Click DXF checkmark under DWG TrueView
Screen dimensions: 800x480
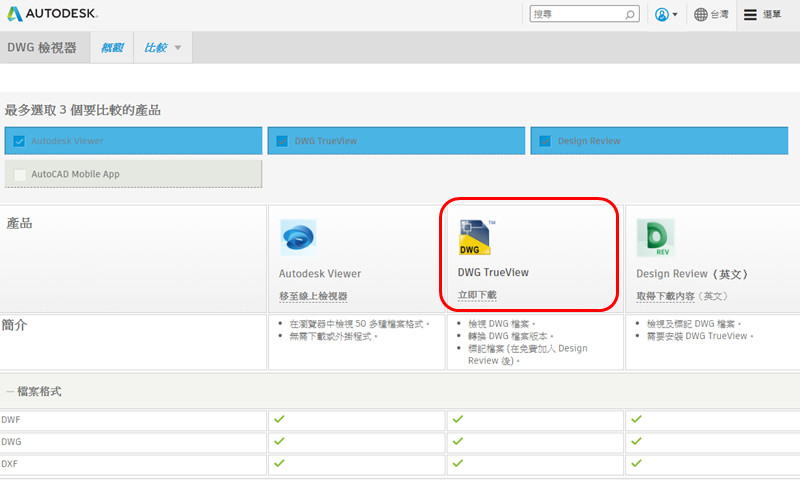(458, 463)
